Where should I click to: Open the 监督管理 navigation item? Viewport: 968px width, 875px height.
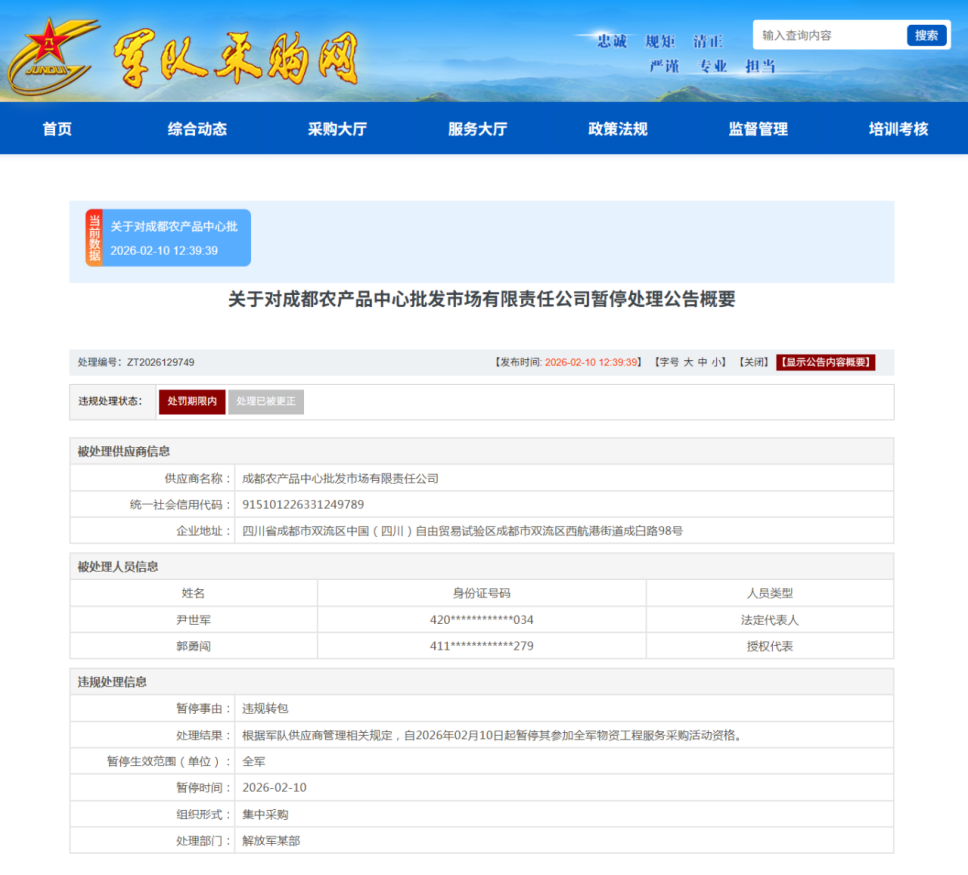pyautogui.click(x=757, y=129)
